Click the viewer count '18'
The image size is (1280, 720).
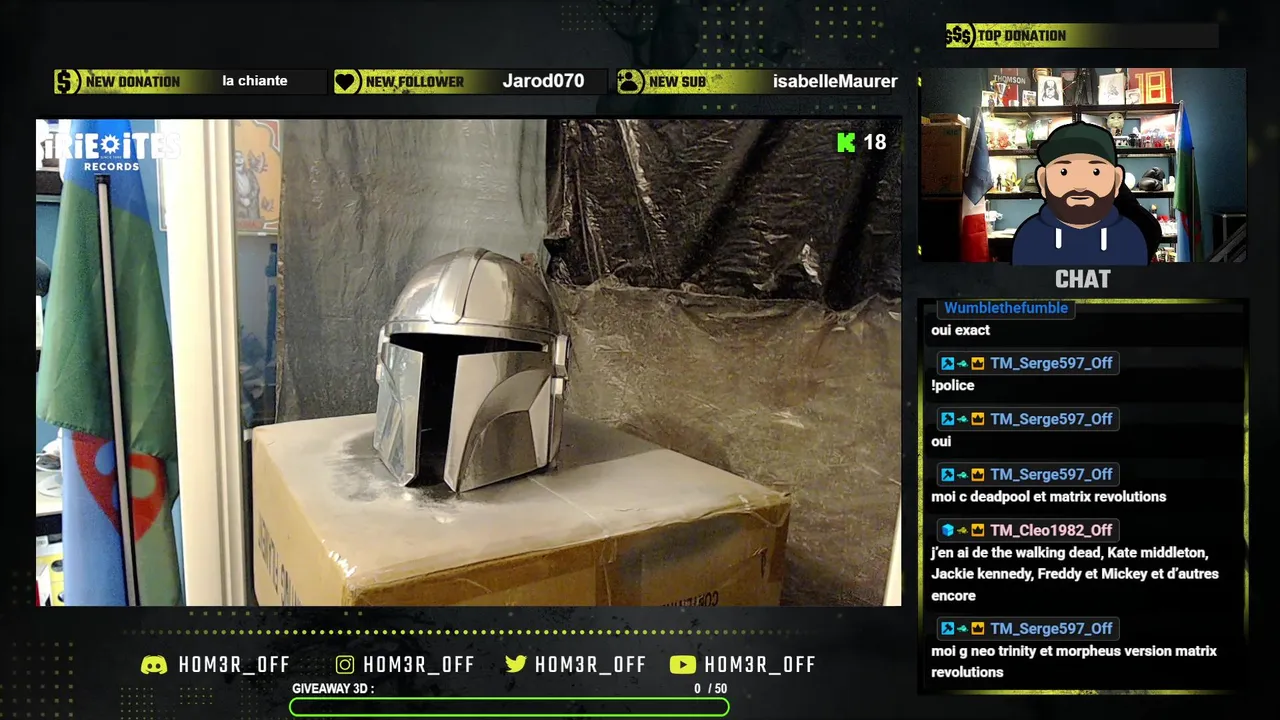point(875,143)
